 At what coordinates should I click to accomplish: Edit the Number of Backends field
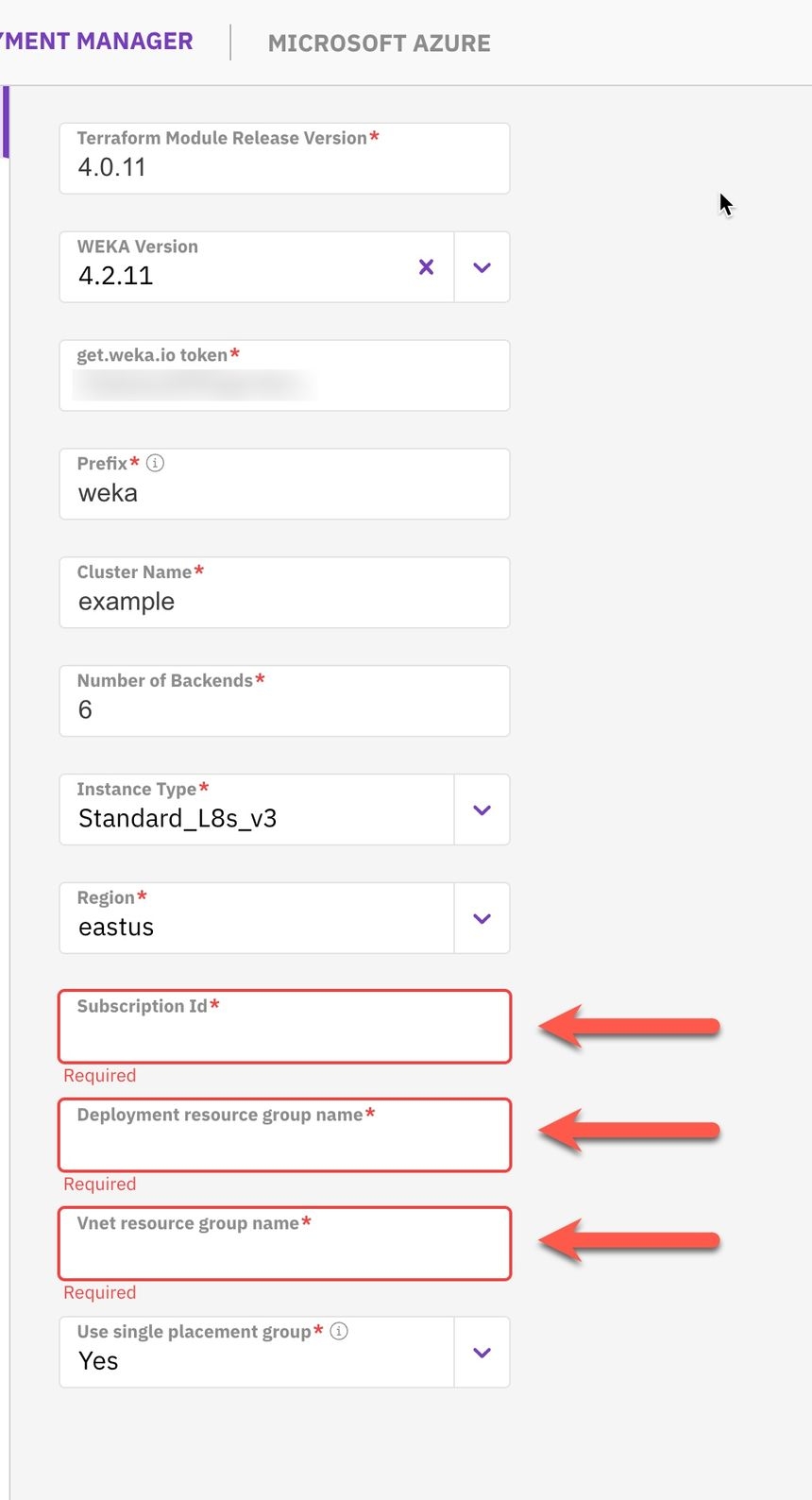point(283,710)
